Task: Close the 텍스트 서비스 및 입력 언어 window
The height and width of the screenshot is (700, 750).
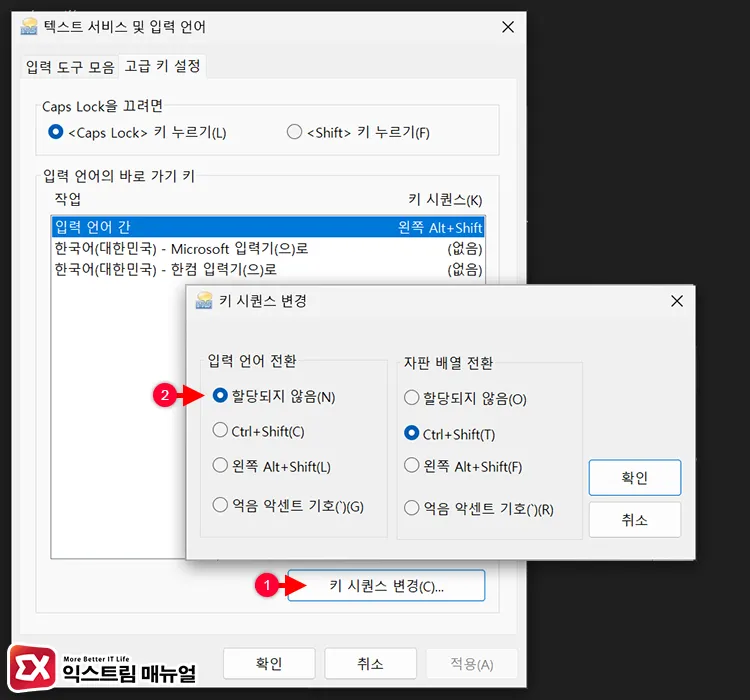Action: [508, 27]
